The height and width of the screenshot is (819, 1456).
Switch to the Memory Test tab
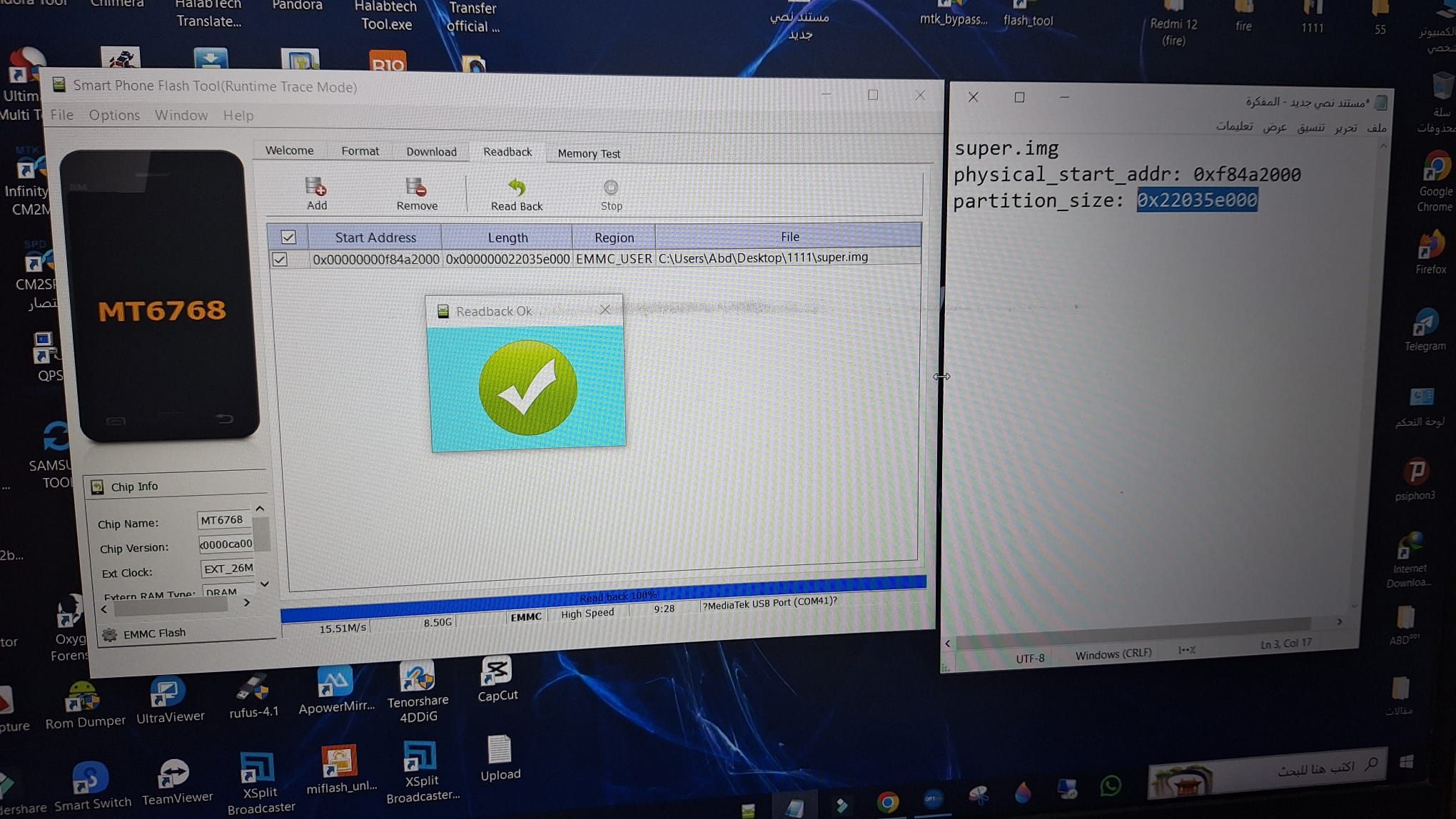[589, 153]
